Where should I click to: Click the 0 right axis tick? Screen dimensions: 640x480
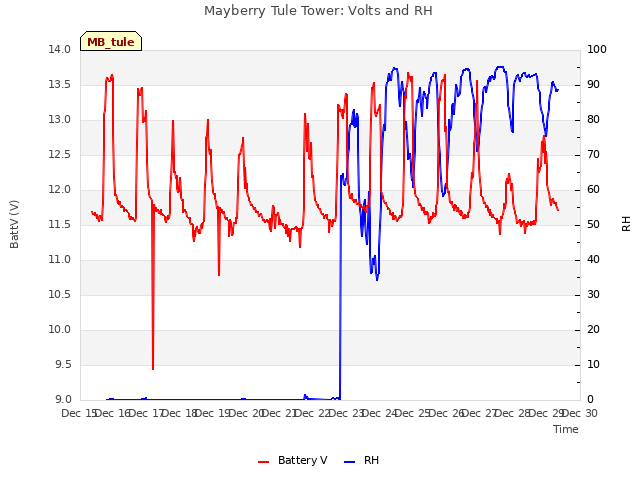[x=590, y=400]
